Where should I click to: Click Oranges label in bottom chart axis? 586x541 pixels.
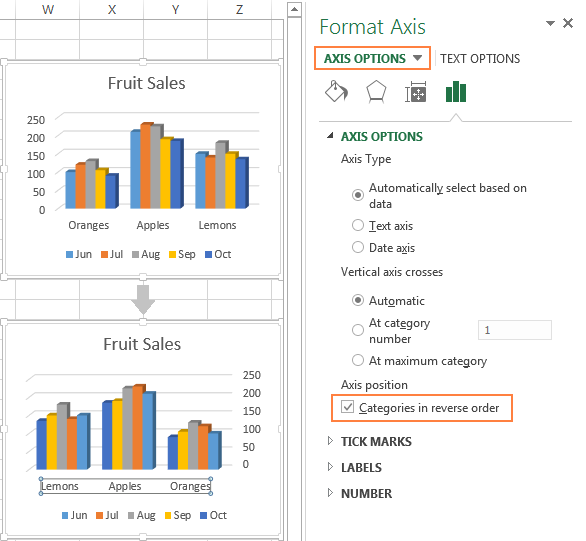tap(191, 486)
